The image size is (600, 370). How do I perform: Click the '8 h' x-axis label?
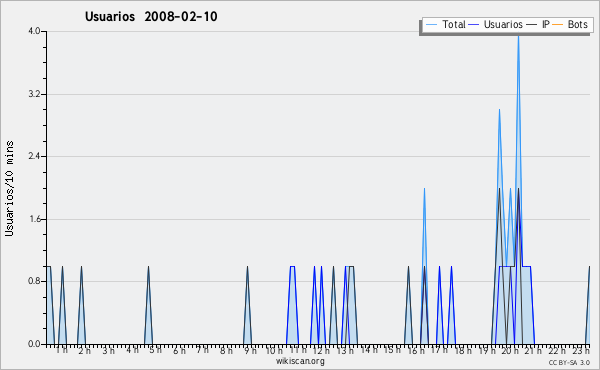226,350
